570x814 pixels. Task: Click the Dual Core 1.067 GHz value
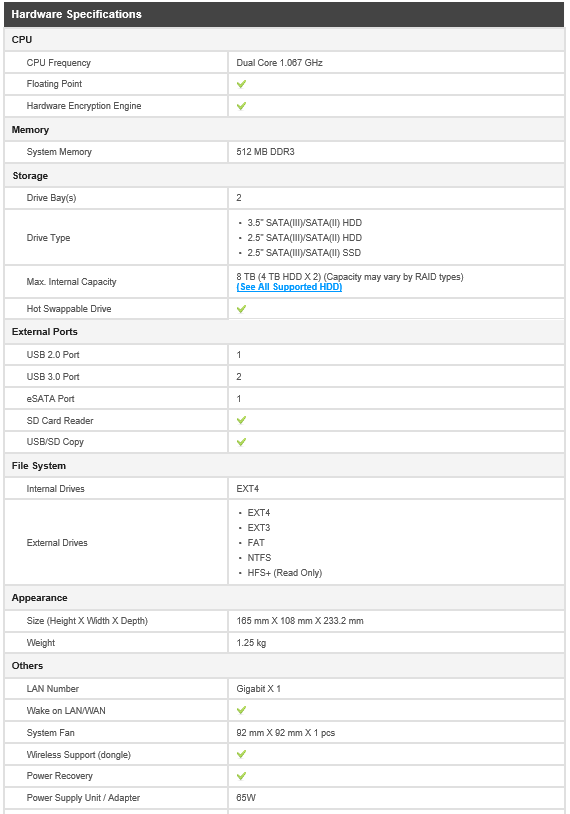tap(279, 63)
